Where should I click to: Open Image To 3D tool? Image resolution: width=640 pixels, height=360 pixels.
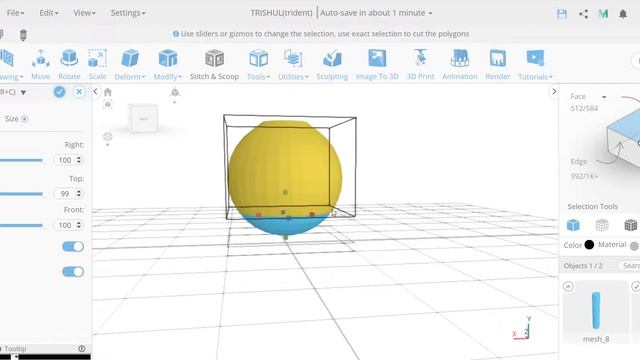tap(377, 64)
